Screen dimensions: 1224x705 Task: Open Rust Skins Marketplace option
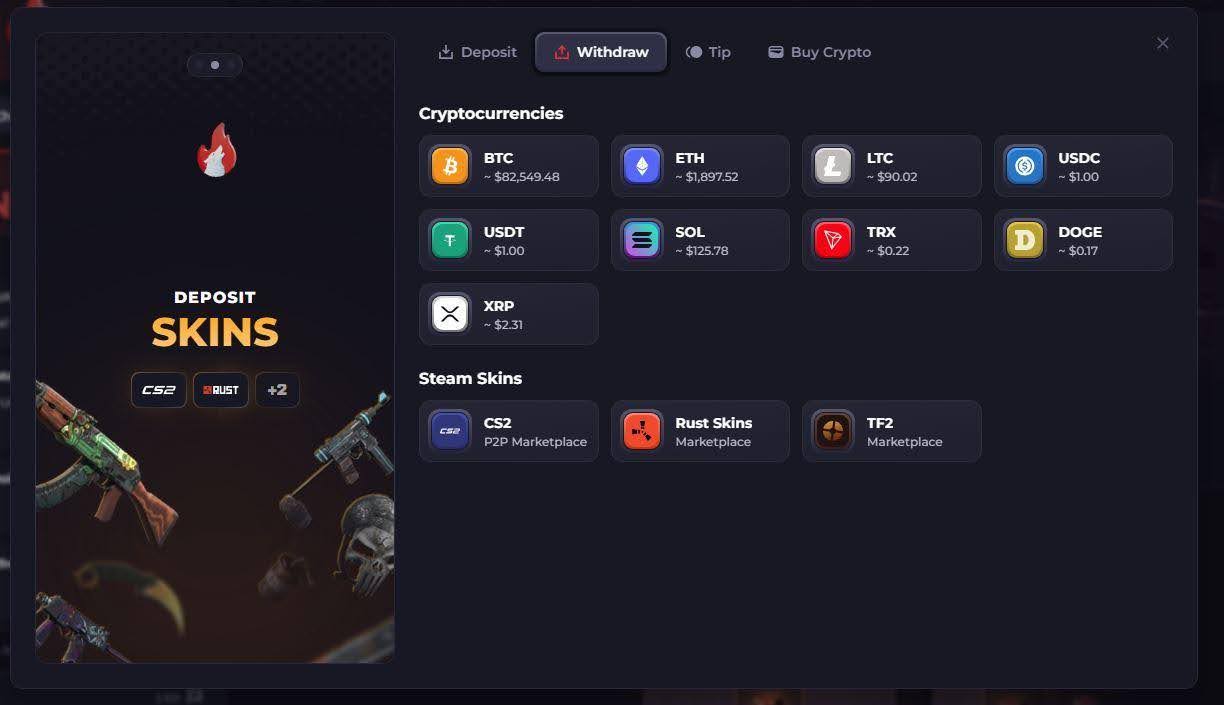700,431
